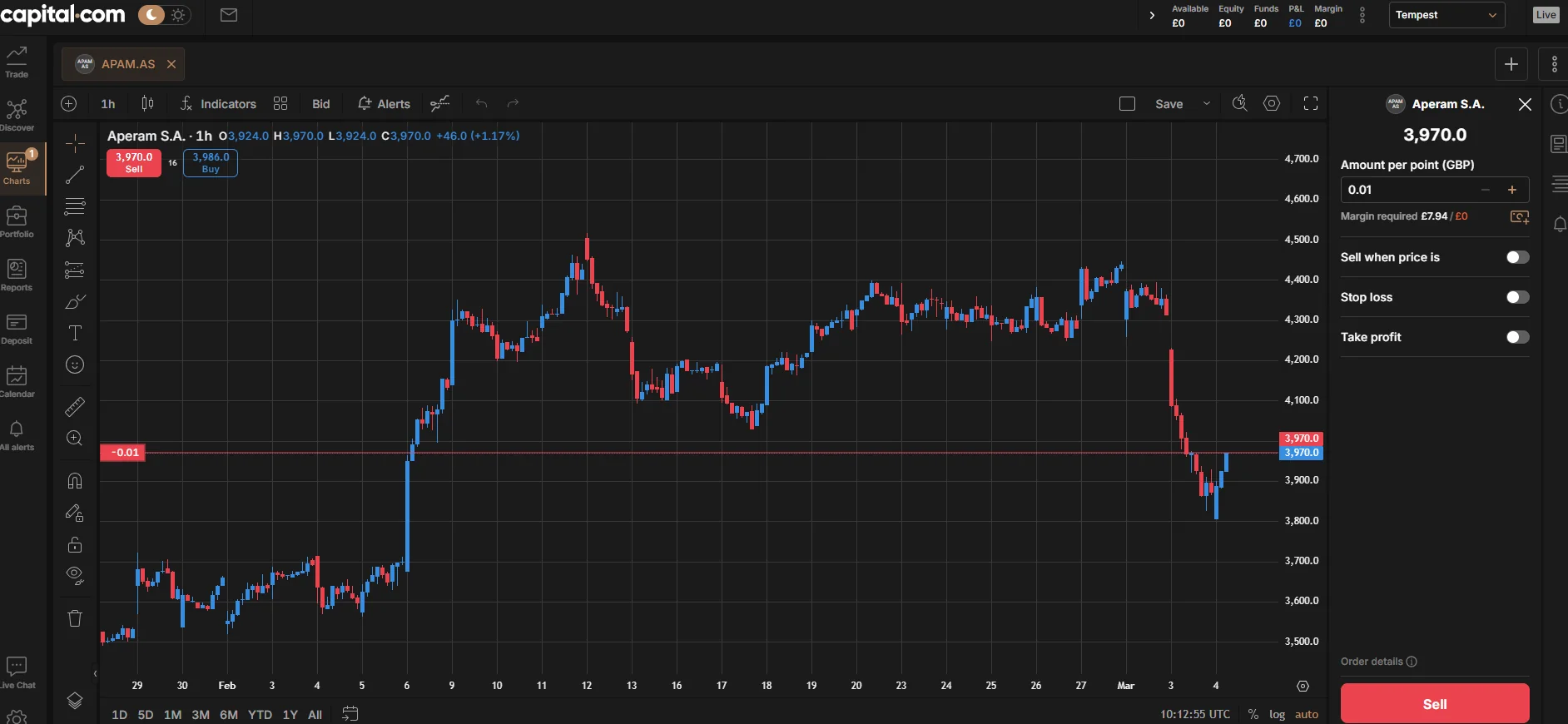This screenshot has height=724, width=1568.
Task: Click the Buy 3,986.0 price button
Action: (211, 162)
